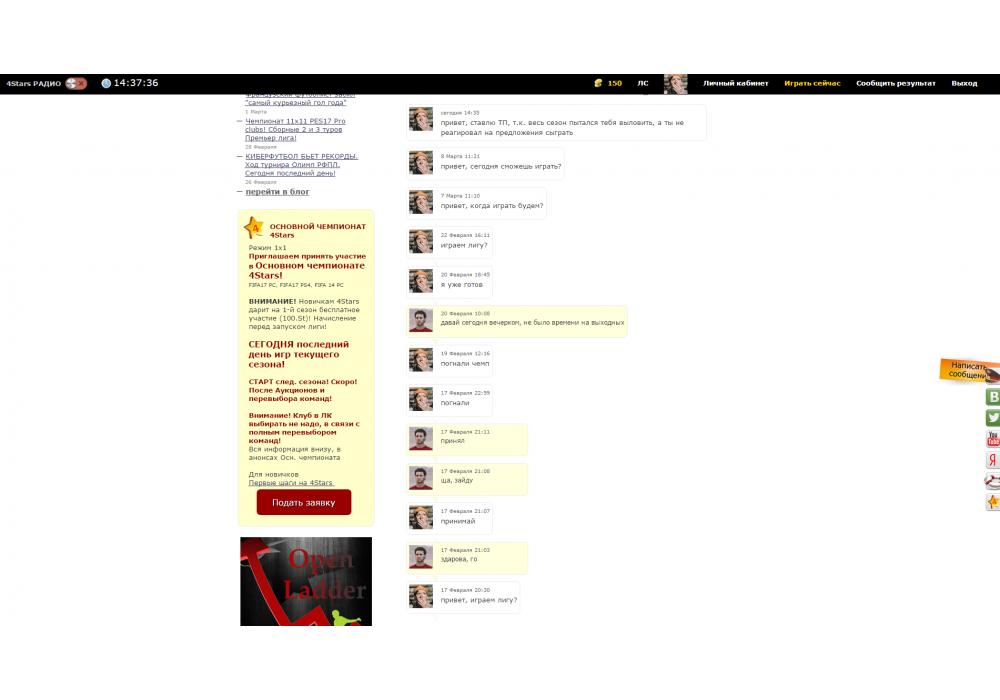
Task: Open the Twitter side icon
Action: coord(992,418)
